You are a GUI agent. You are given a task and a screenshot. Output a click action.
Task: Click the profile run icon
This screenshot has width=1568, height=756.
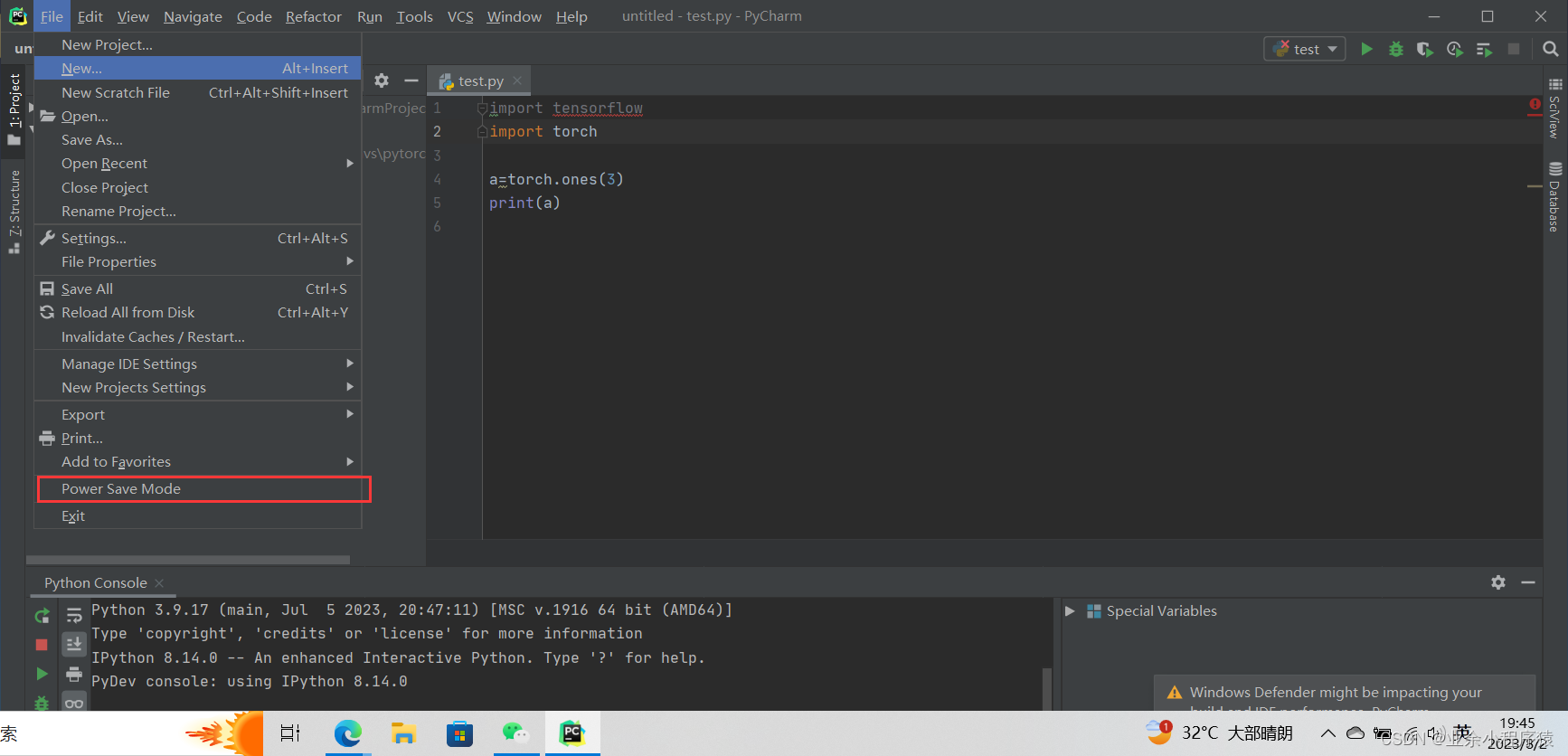coord(1454,49)
